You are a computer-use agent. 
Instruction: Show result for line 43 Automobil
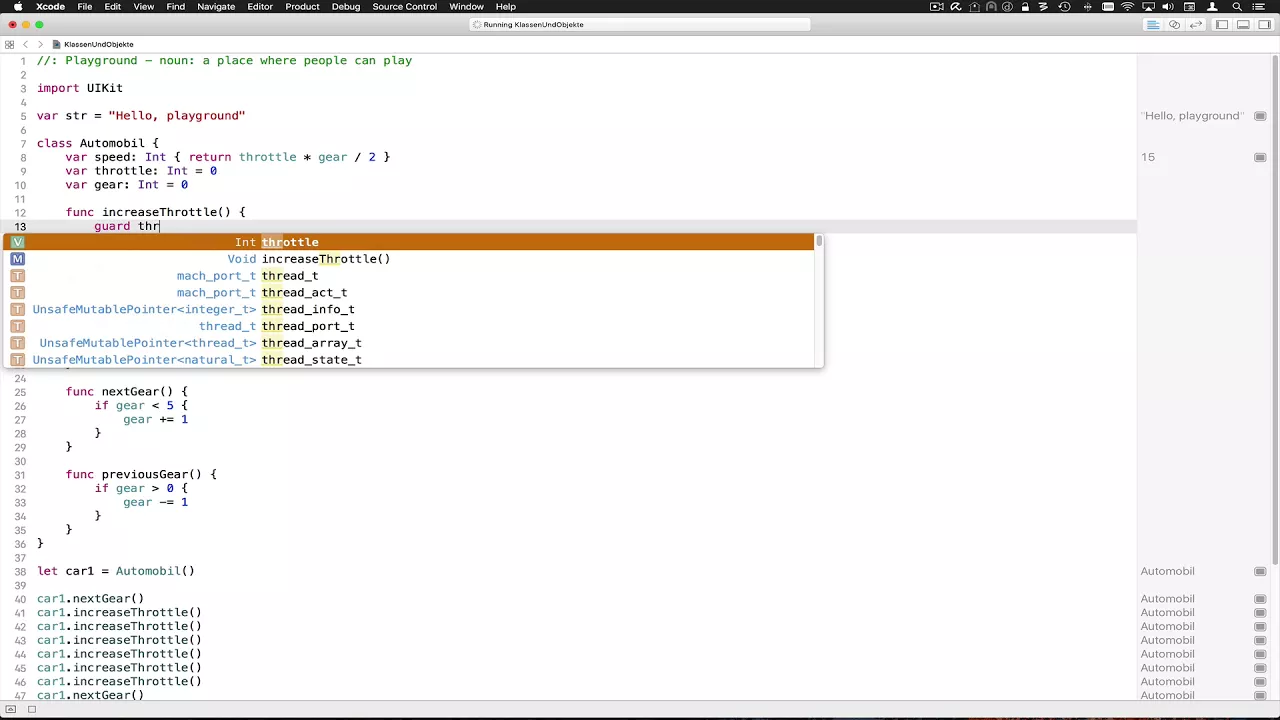point(1260,640)
